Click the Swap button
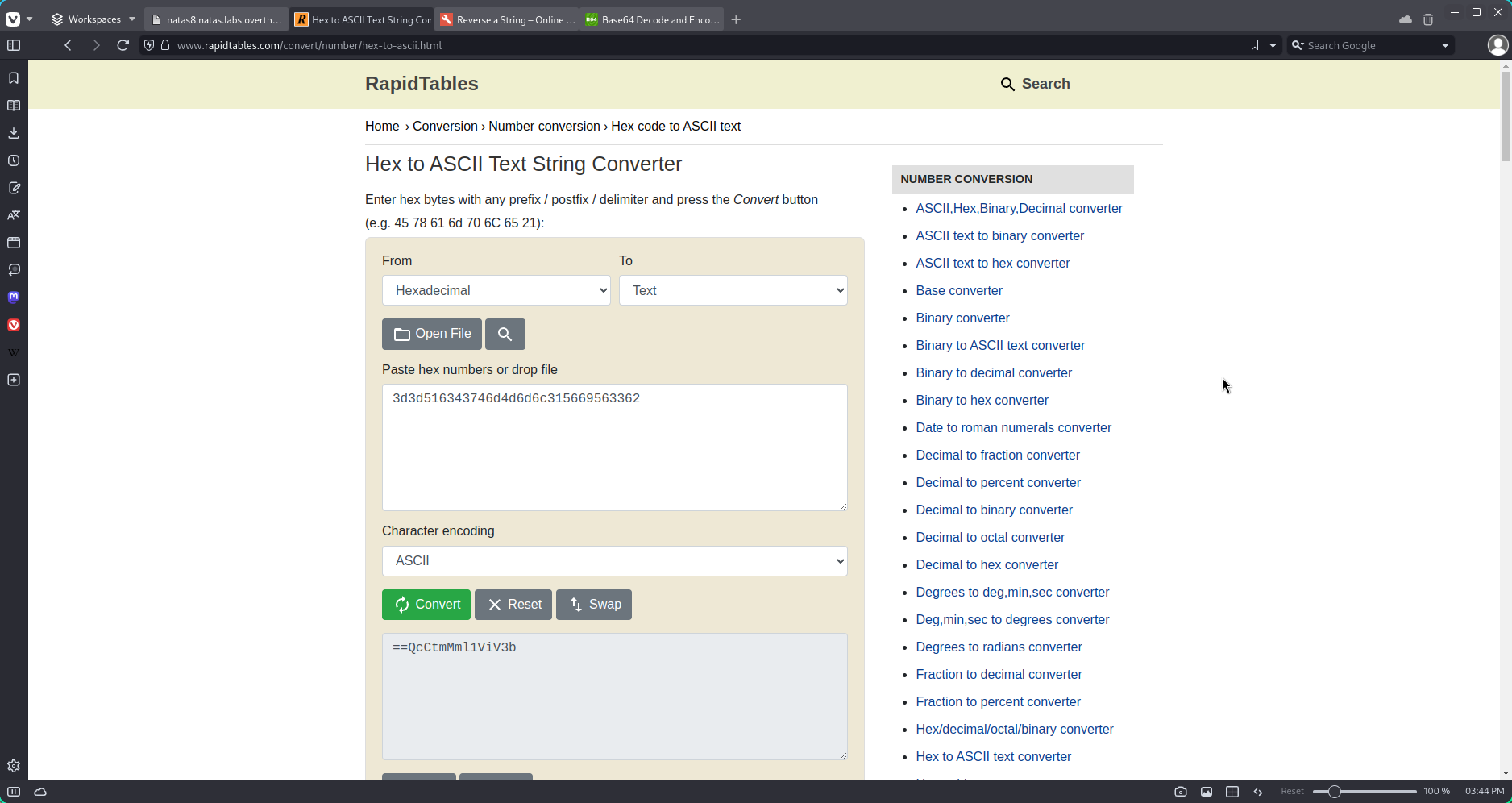This screenshot has width=1512, height=803. [x=594, y=605]
